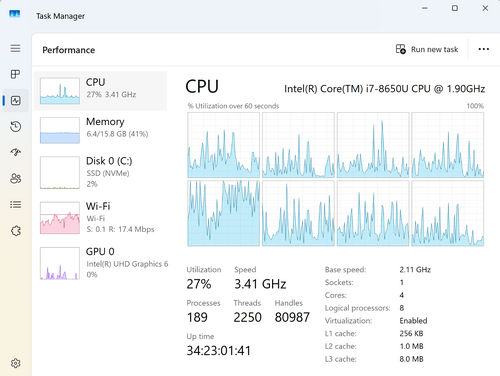
Task: Open the Services page puzzle icon
Action: click(x=15, y=231)
